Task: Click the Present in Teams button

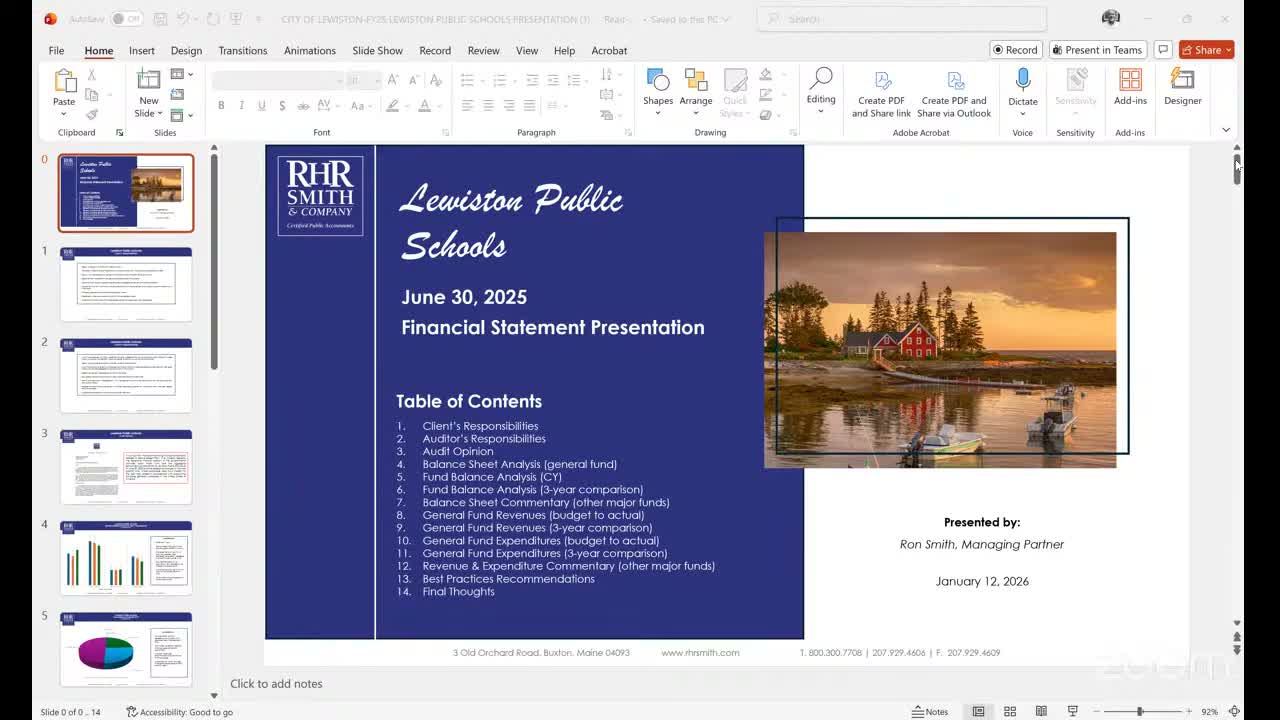Action: 1096,50
